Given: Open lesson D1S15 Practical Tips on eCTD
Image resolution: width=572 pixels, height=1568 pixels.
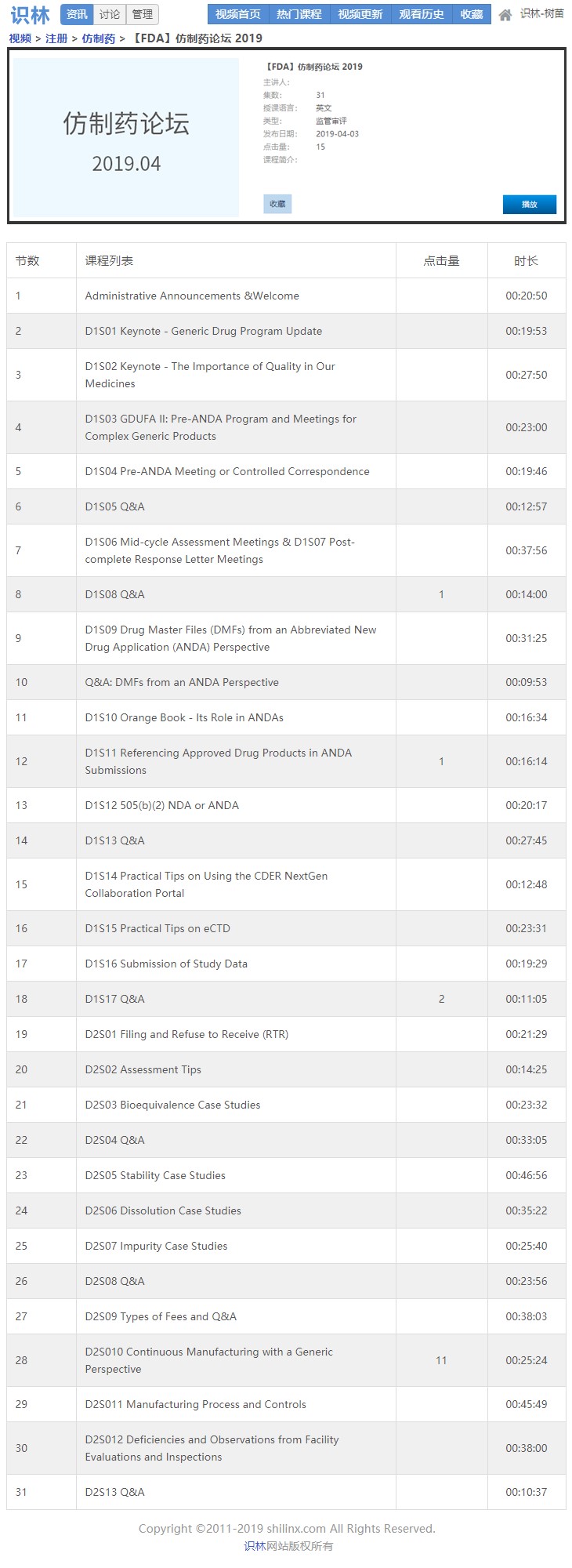Looking at the screenshot, I should 157,928.
